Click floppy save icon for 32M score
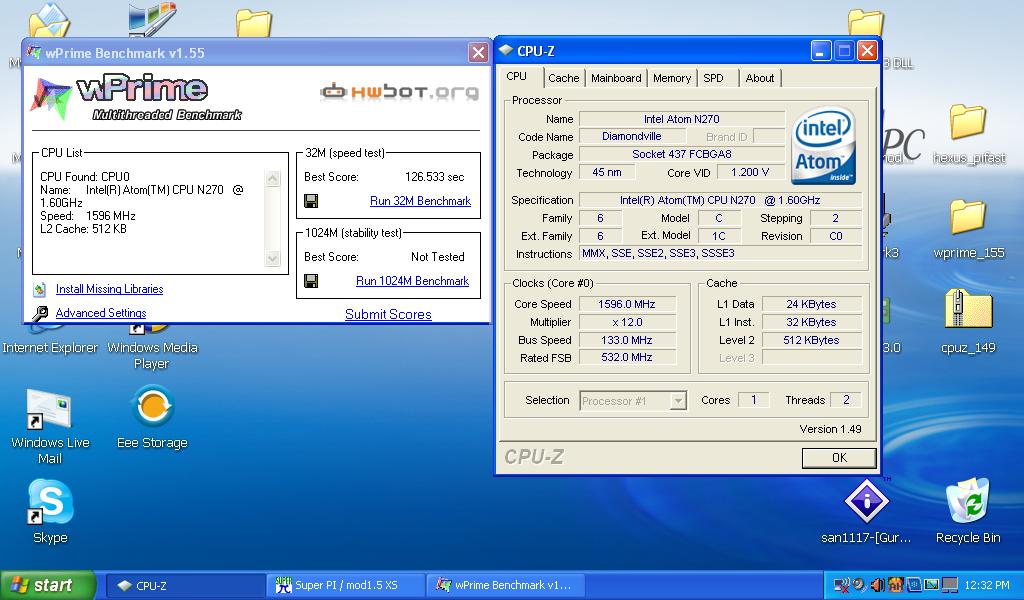This screenshot has height=600, width=1024. pos(312,201)
